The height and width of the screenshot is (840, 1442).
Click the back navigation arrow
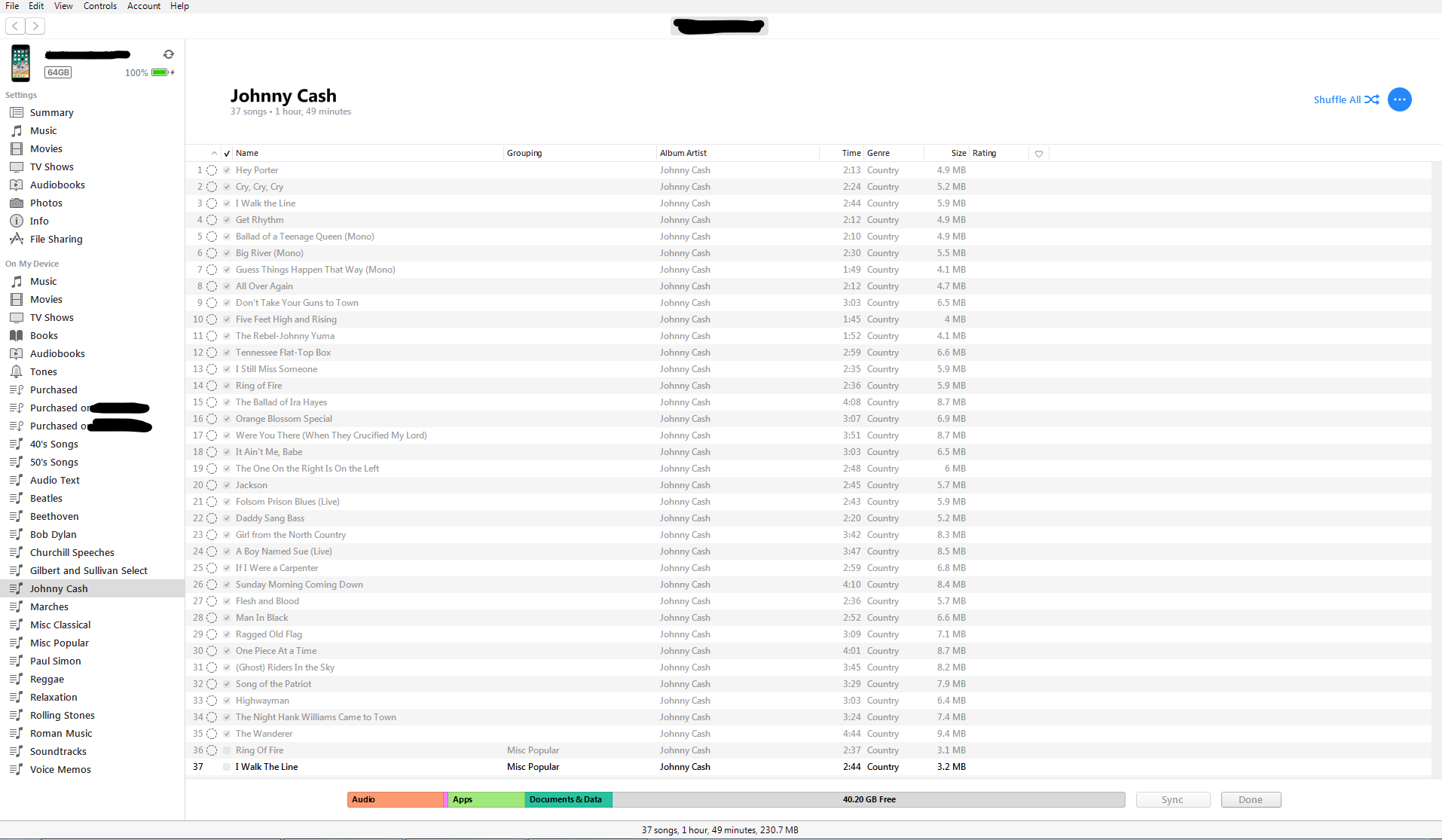(x=15, y=26)
